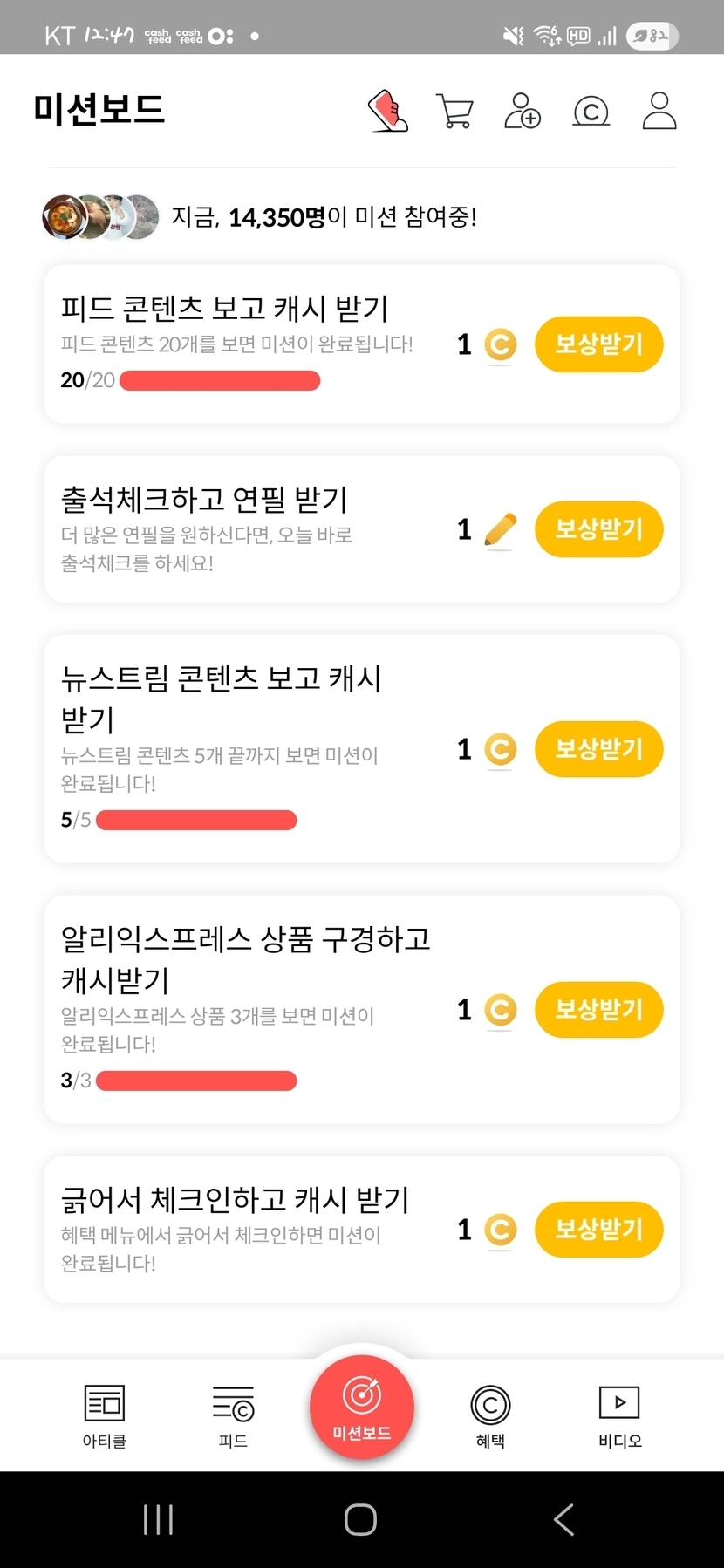Claim 출석체크 pencil reward
The width and height of the screenshot is (724, 1568).
point(598,529)
